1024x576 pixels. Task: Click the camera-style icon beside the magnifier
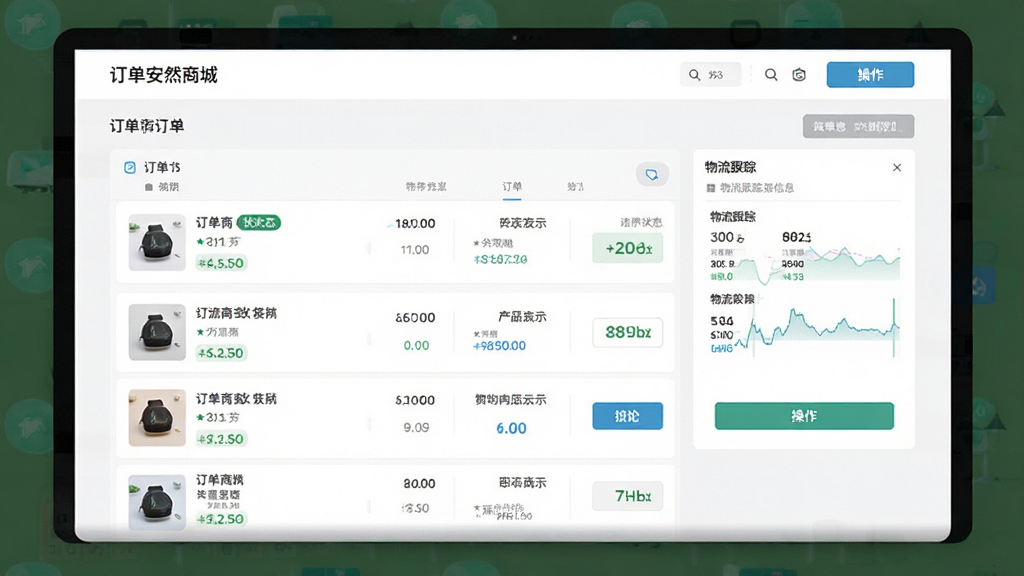[x=799, y=74]
